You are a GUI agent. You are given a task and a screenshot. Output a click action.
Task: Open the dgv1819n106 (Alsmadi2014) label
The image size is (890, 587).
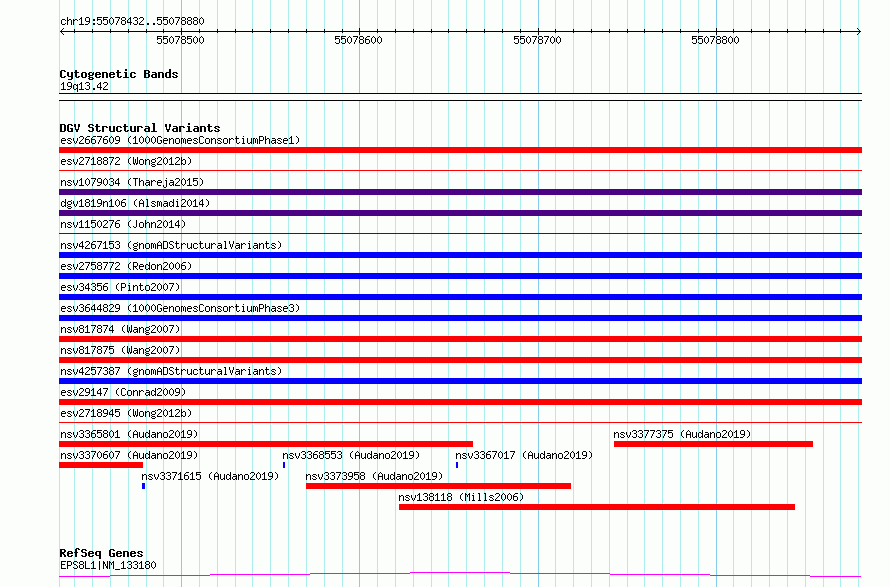pyautogui.click(x=135, y=203)
